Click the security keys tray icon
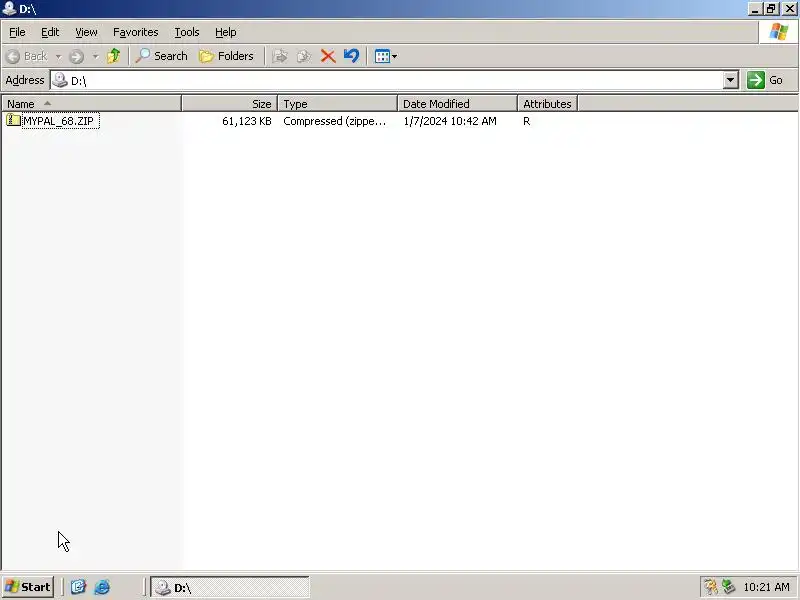 click(710, 587)
